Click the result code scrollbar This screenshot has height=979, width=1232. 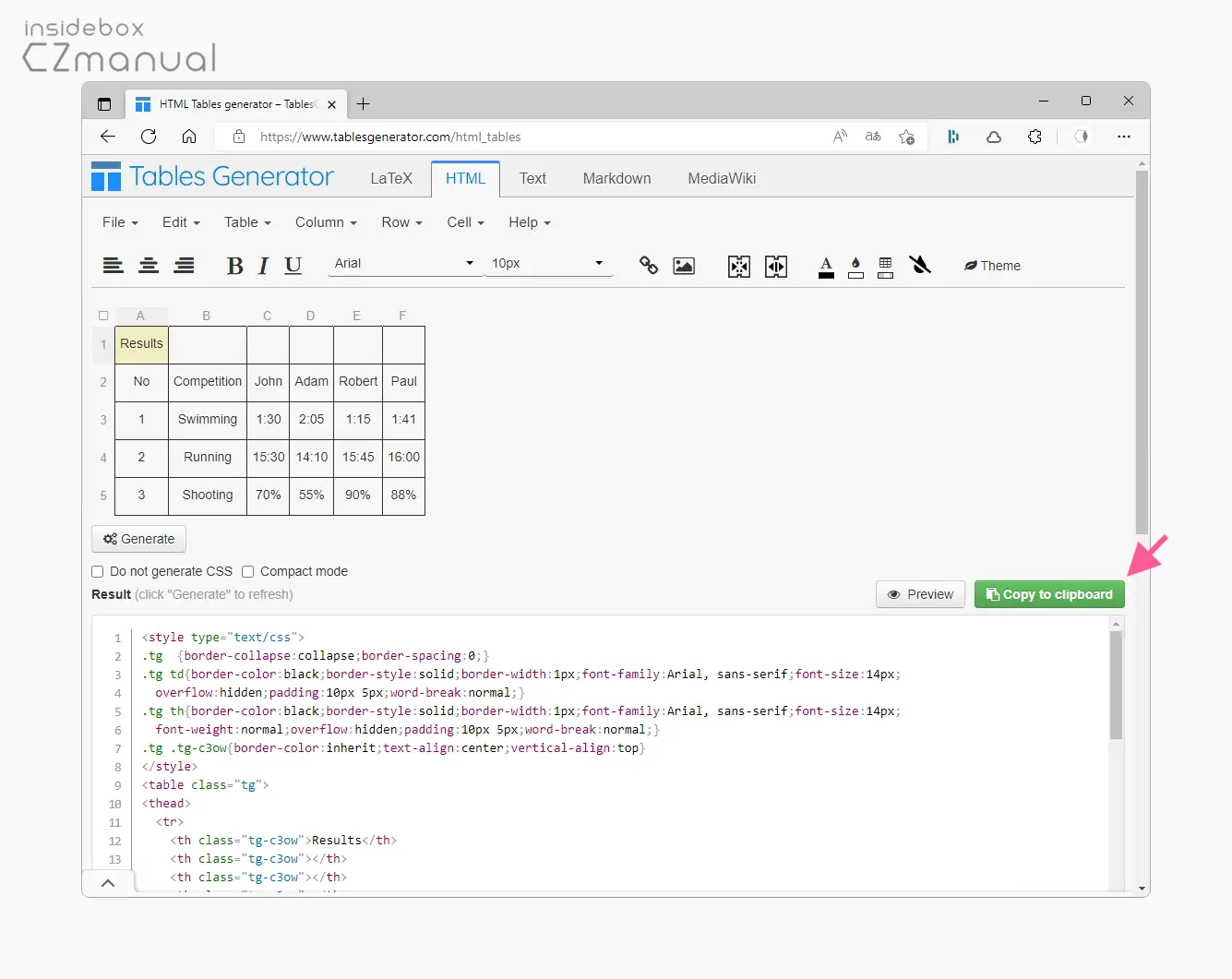tap(1116, 685)
